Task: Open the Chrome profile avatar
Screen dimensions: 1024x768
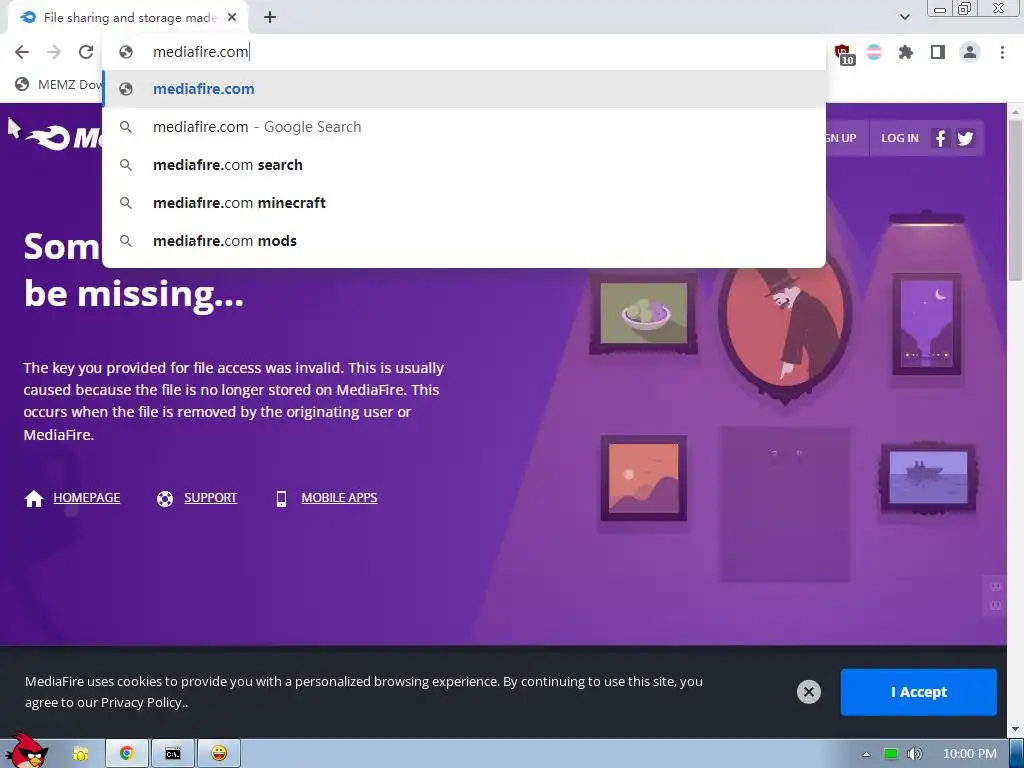Action: (970, 52)
